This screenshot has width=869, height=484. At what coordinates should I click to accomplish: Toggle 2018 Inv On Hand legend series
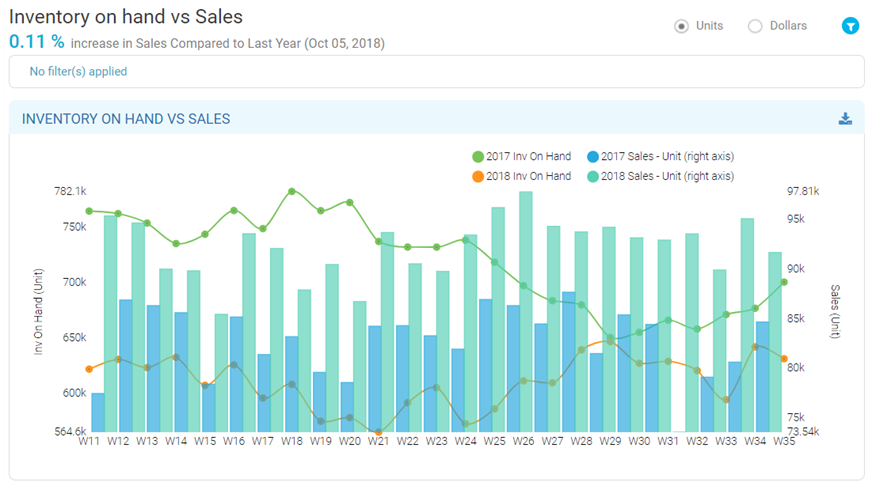522,176
